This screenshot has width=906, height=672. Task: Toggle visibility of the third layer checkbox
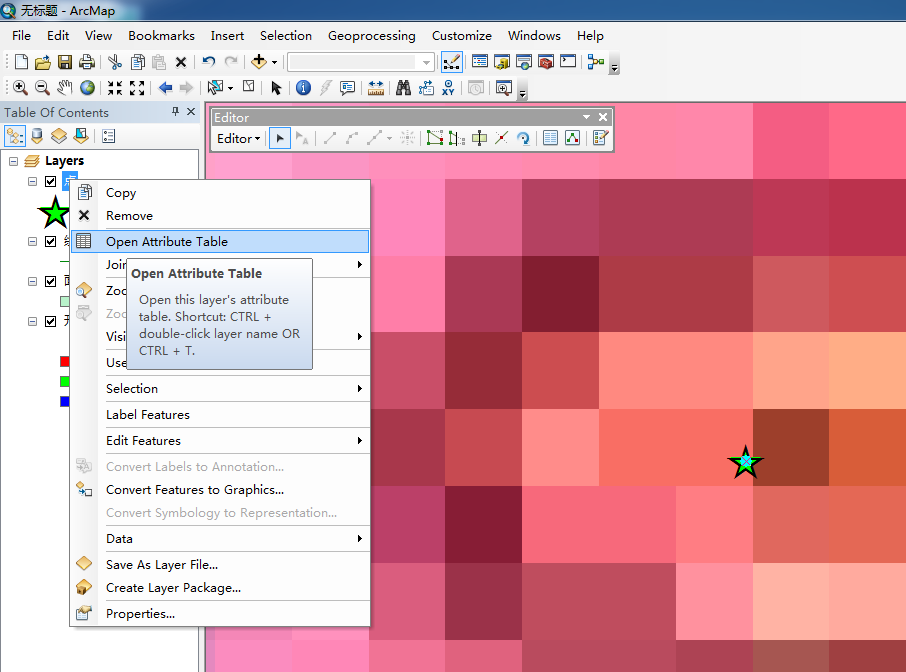(x=51, y=281)
